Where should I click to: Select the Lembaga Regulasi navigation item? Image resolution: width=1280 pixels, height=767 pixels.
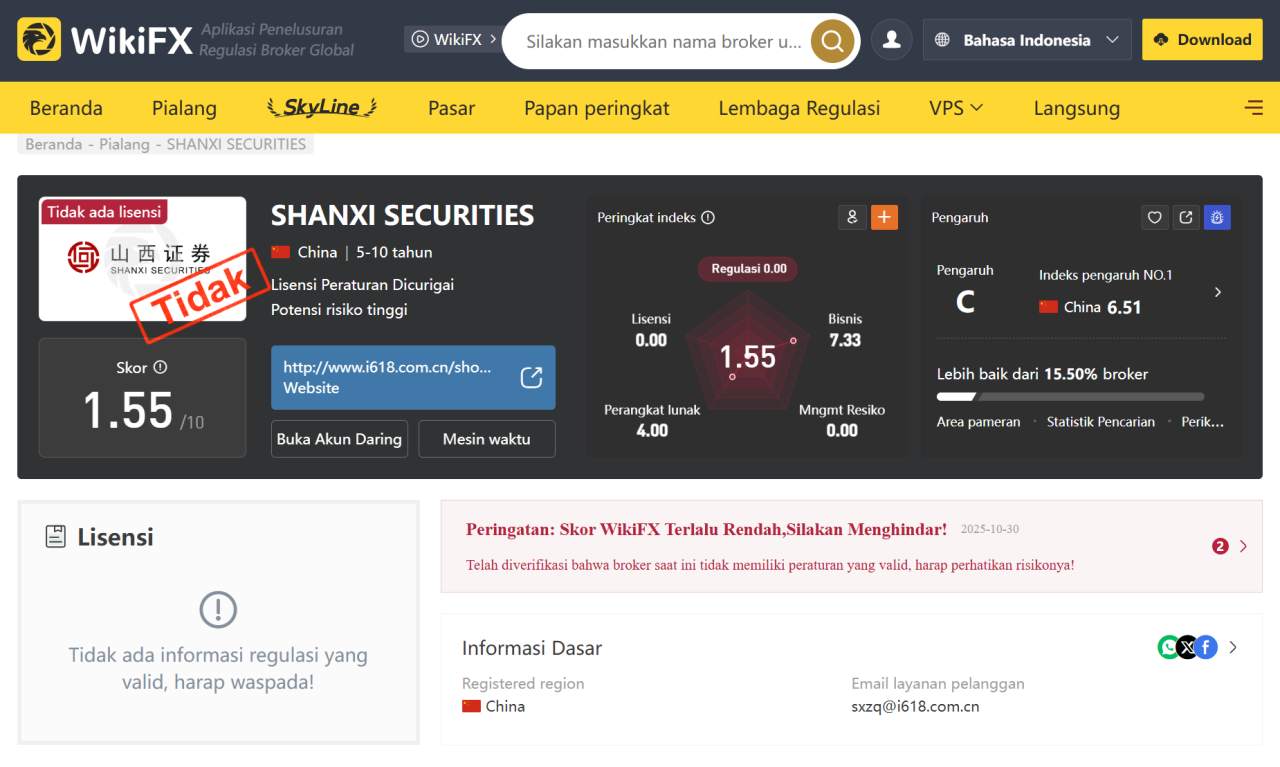pos(799,107)
